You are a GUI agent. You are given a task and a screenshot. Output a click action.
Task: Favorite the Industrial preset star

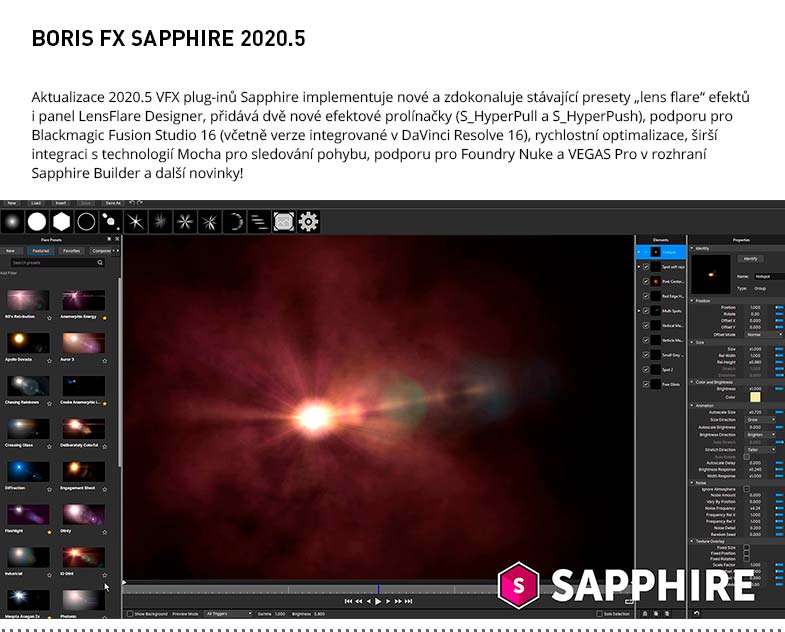[49, 575]
